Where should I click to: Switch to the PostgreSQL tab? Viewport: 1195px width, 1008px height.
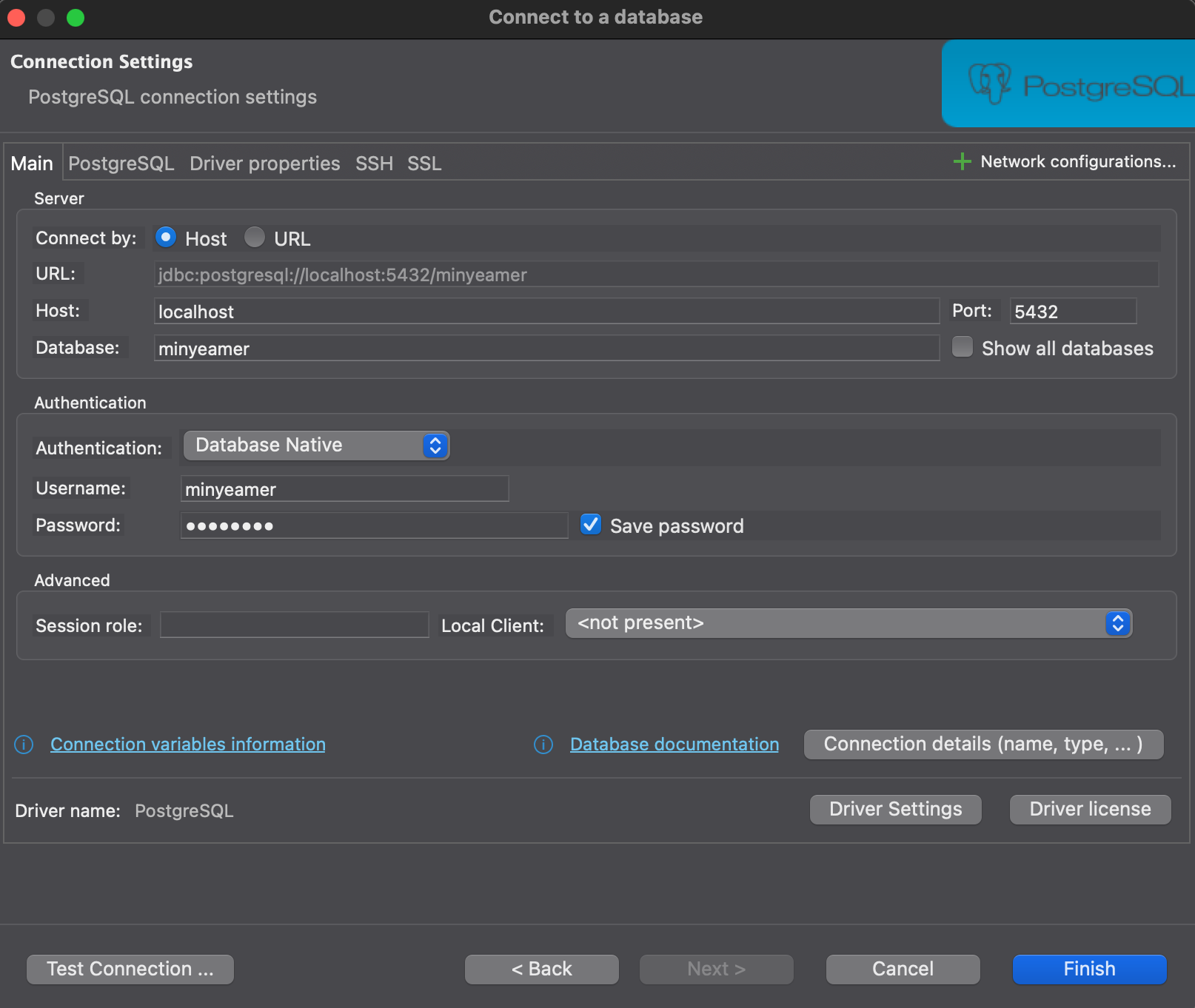tap(121, 164)
